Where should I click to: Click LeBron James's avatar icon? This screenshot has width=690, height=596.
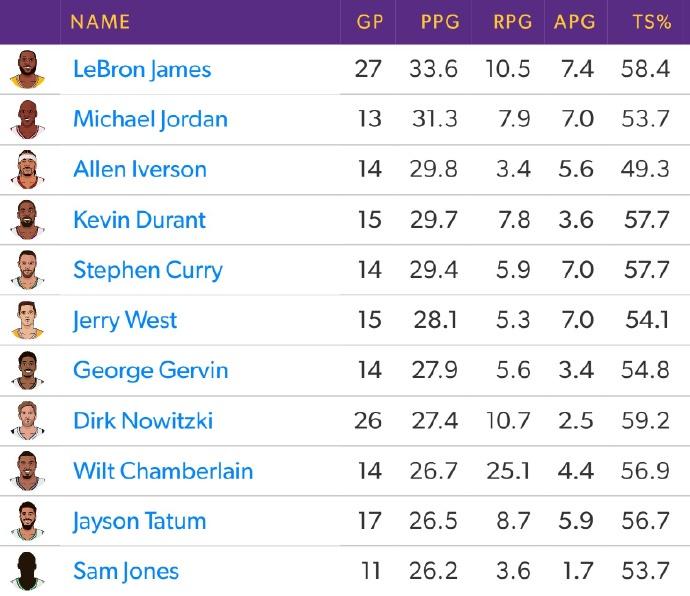pyautogui.click(x=26, y=69)
